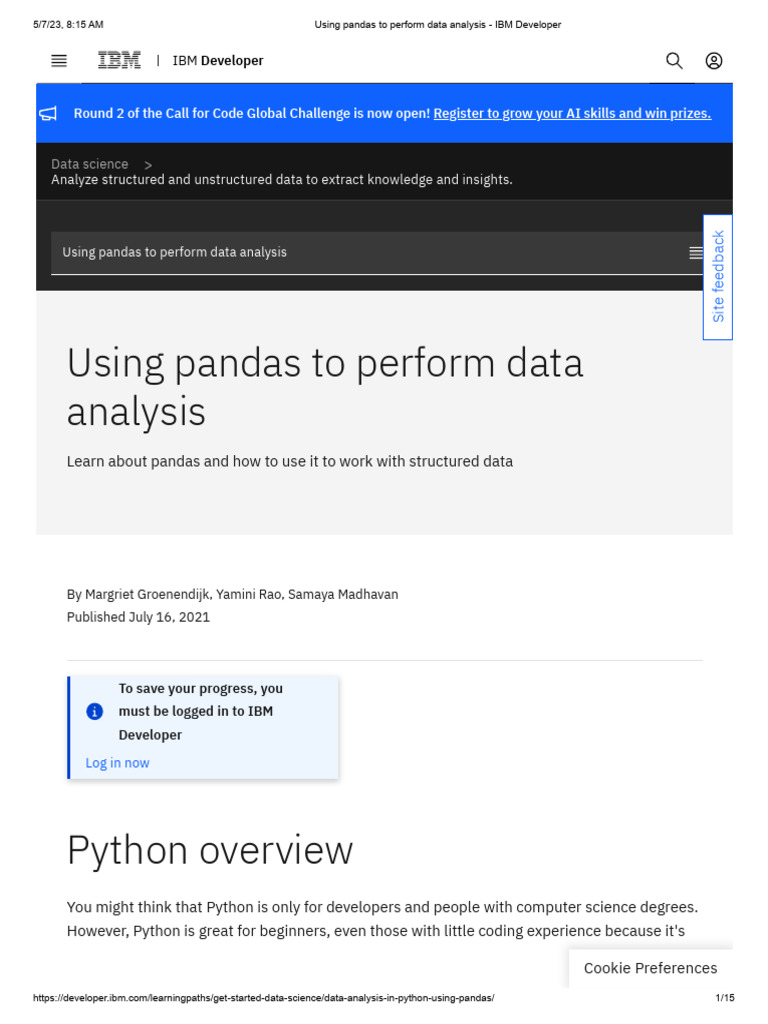The height and width of the screenshot is (1024, 768).
Task: Click the IBM logo
Action: click(x=119, y=61)
